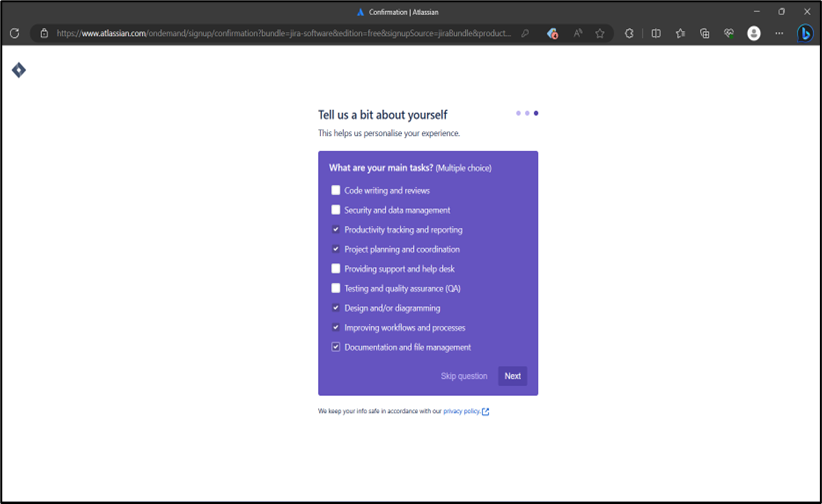Launch the Bing Copilot sidebar icon
Image resolution: width=822 pixels, height=504 pixels.
[805, 34]
